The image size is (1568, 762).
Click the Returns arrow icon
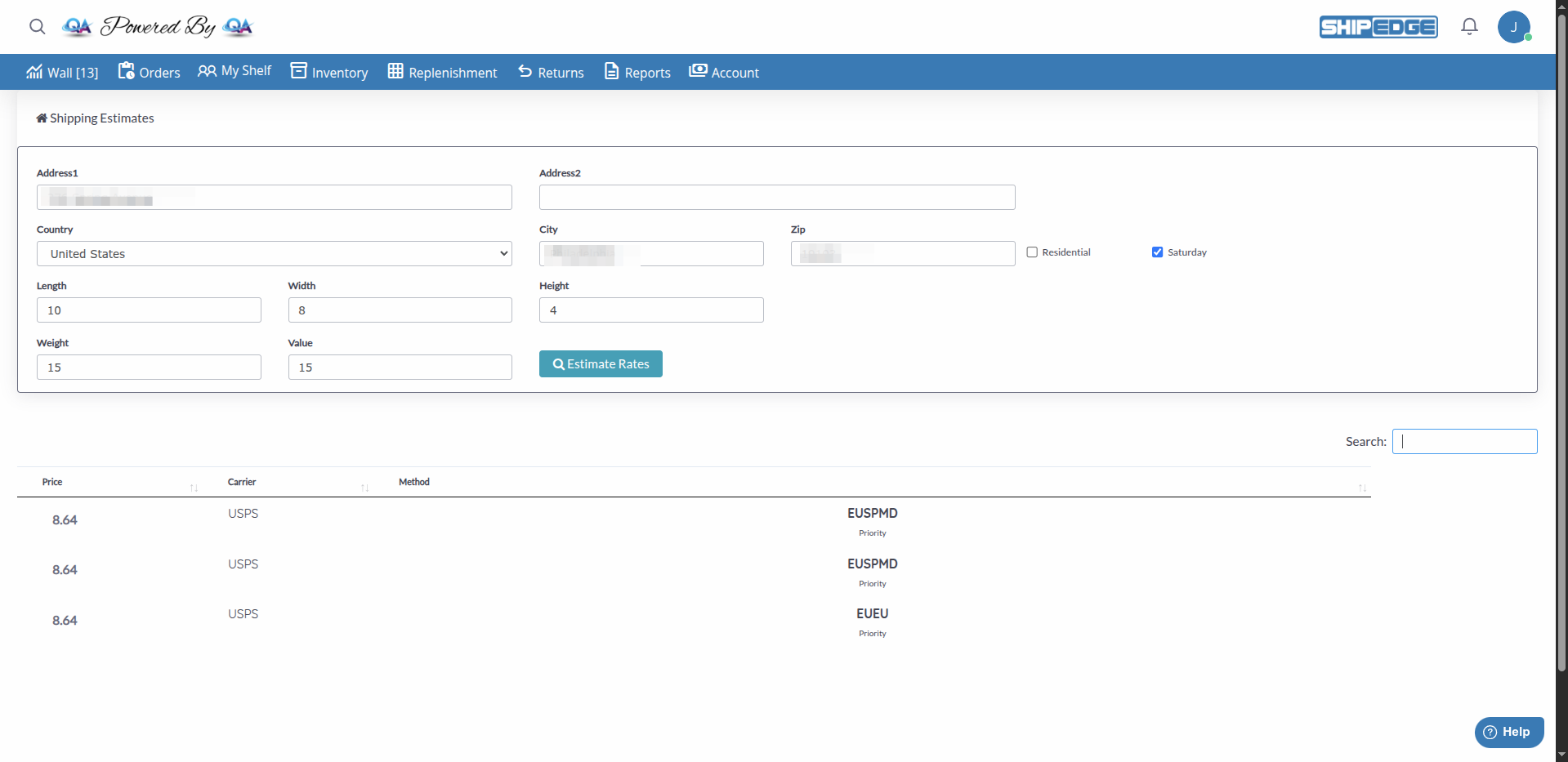click(x=523, y=72)
